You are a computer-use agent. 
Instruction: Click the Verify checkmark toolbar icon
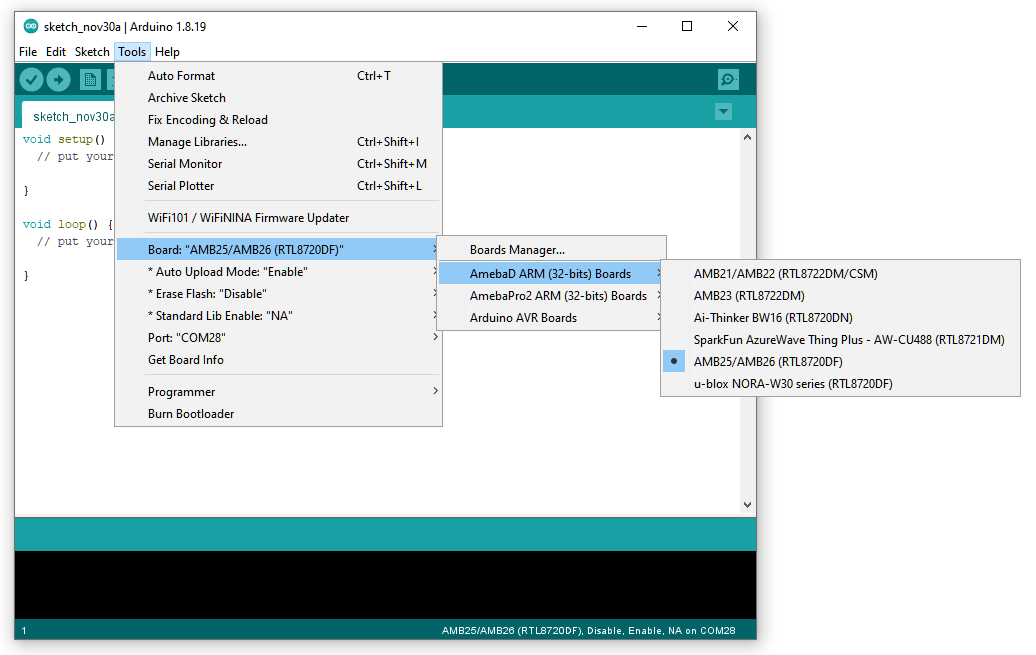click(31, 80)
